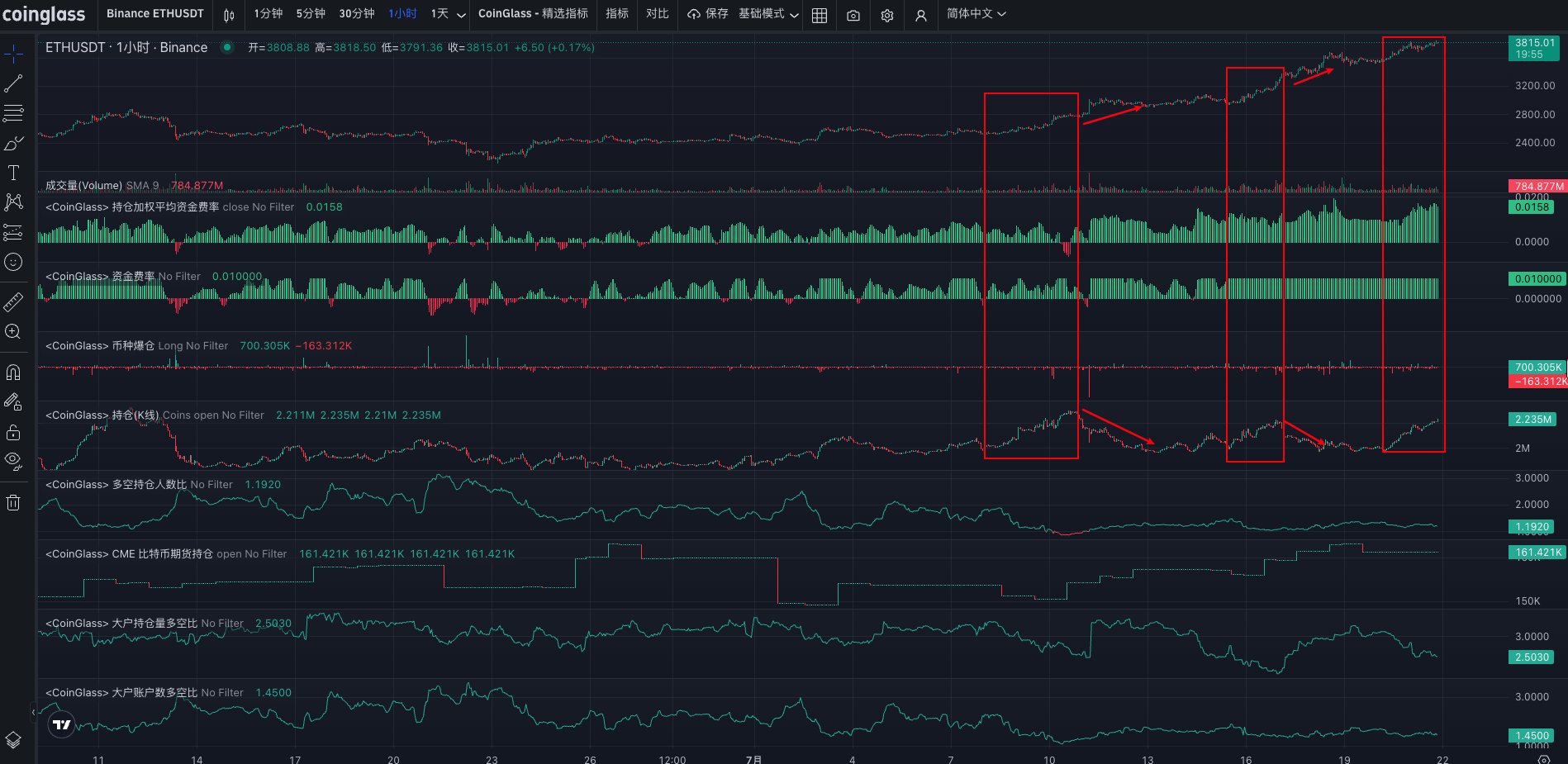
Task: Collapse the left drawing toolbar arrow
Action: (33, 711)
